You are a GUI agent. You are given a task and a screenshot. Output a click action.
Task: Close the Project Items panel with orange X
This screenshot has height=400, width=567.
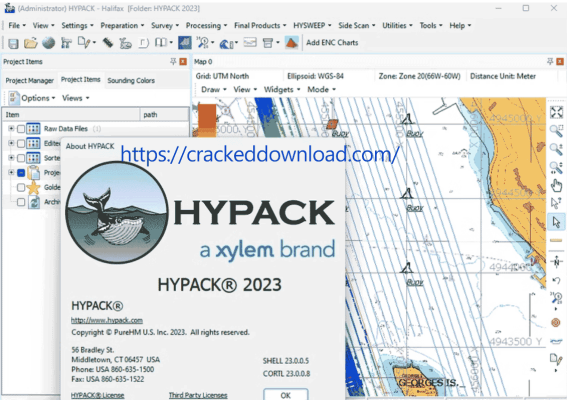183,61
